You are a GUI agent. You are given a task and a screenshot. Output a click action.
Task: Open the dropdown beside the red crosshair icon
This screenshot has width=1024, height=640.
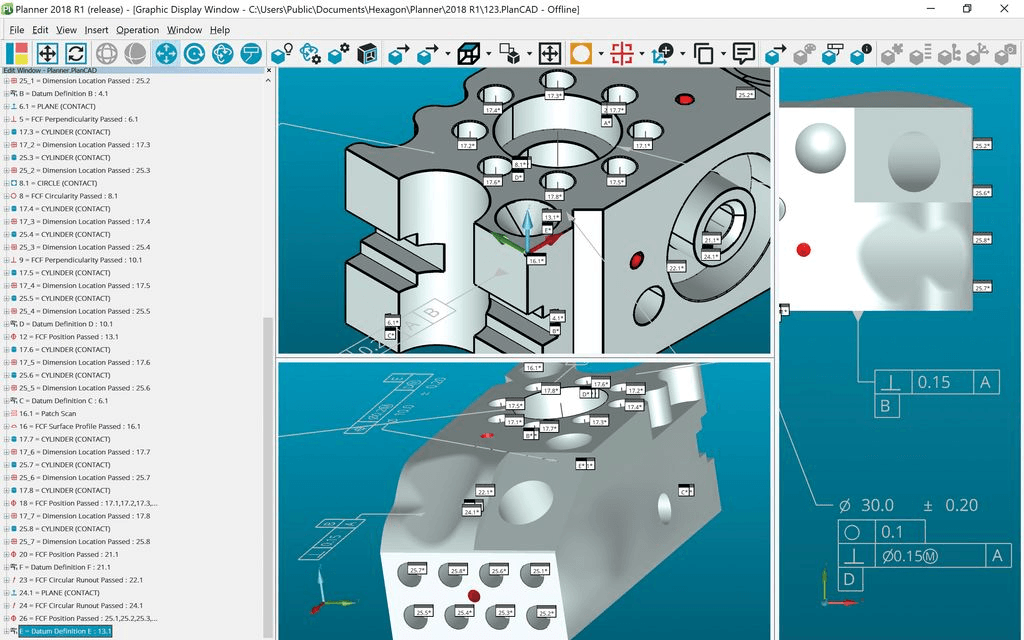click(x=641, y=54)
